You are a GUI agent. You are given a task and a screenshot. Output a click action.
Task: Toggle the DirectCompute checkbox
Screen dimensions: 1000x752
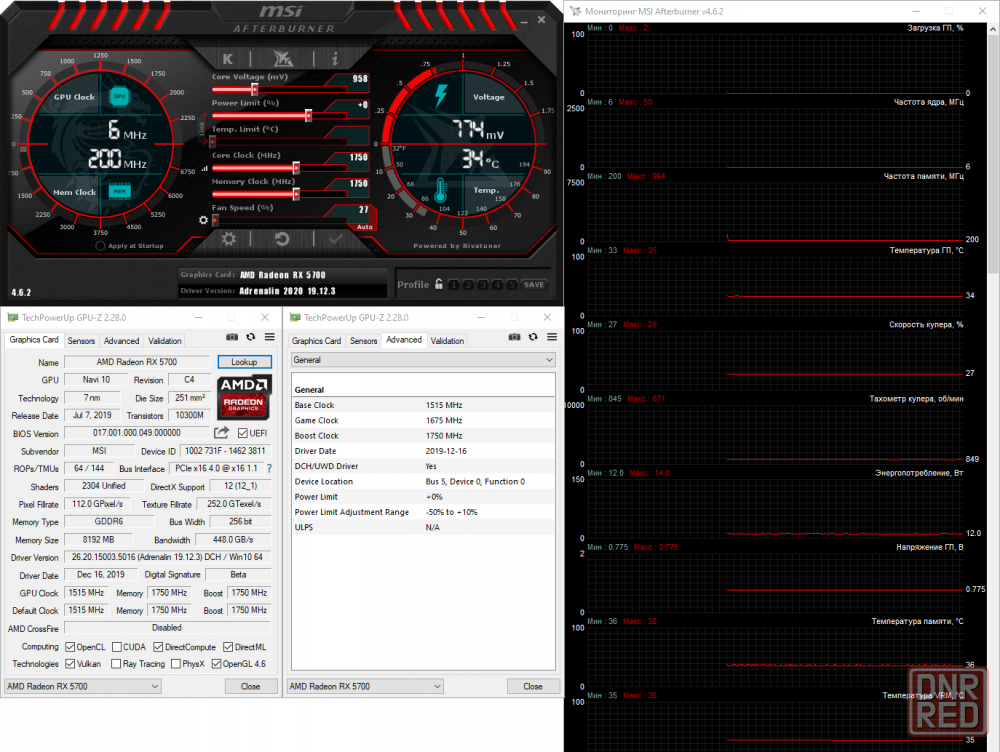[x=158, y=647]
